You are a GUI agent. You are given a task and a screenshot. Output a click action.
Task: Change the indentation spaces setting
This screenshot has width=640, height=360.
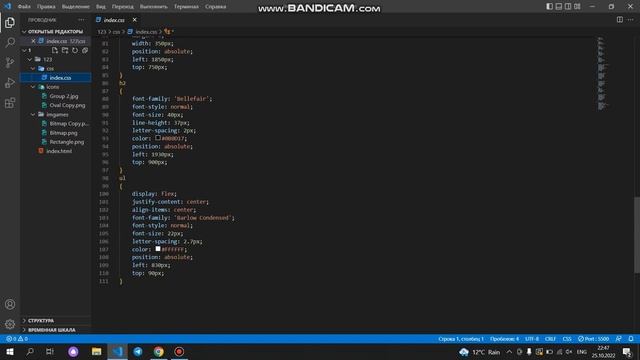pos(504,339)
